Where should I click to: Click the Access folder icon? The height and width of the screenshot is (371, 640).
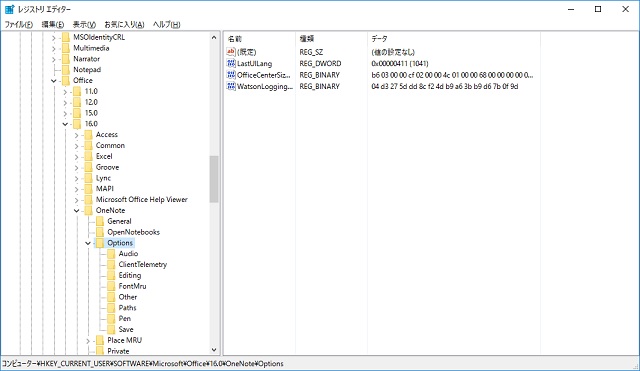coord(89,135)
